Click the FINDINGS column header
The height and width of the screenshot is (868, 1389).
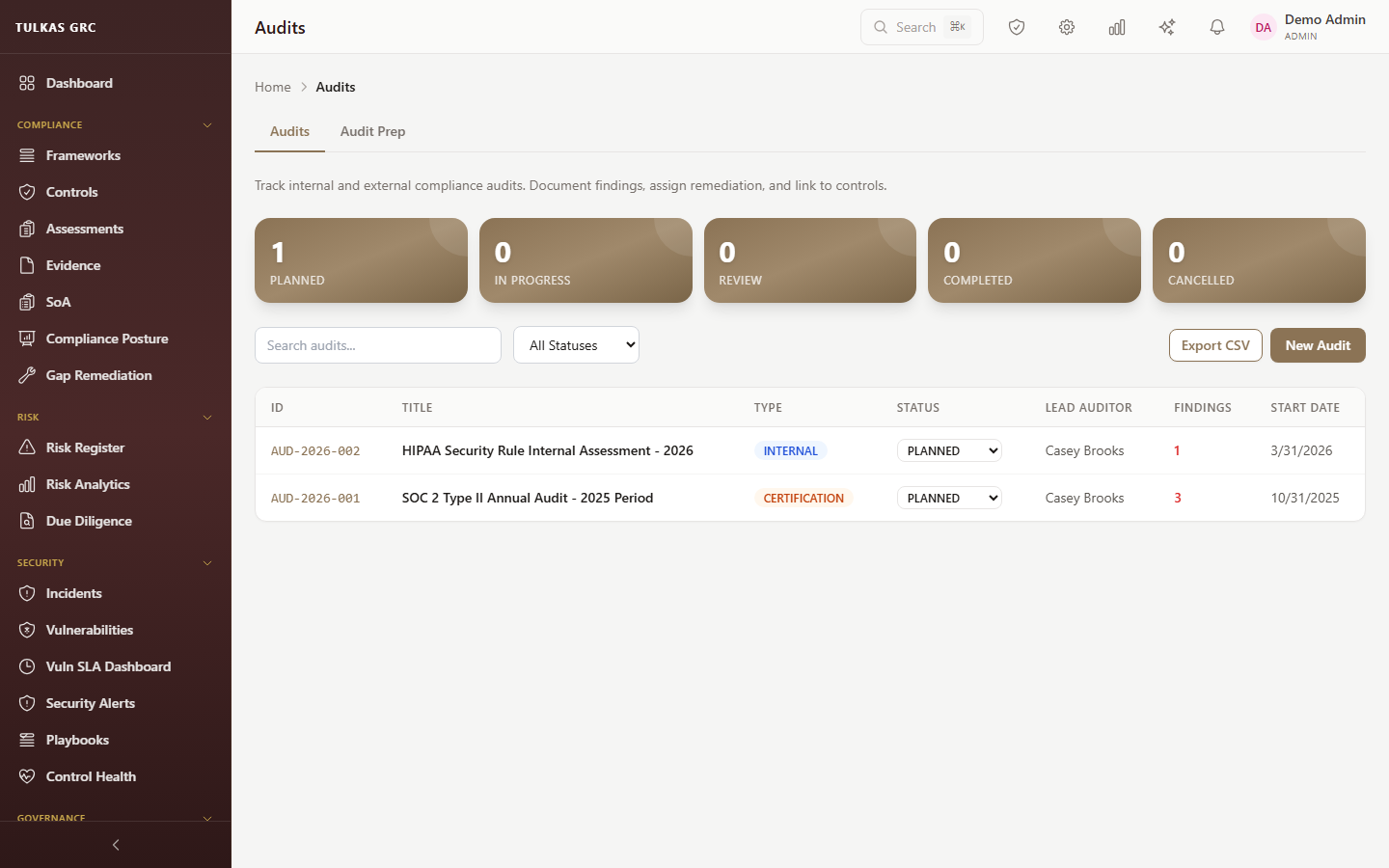[x=1203, y=408]
